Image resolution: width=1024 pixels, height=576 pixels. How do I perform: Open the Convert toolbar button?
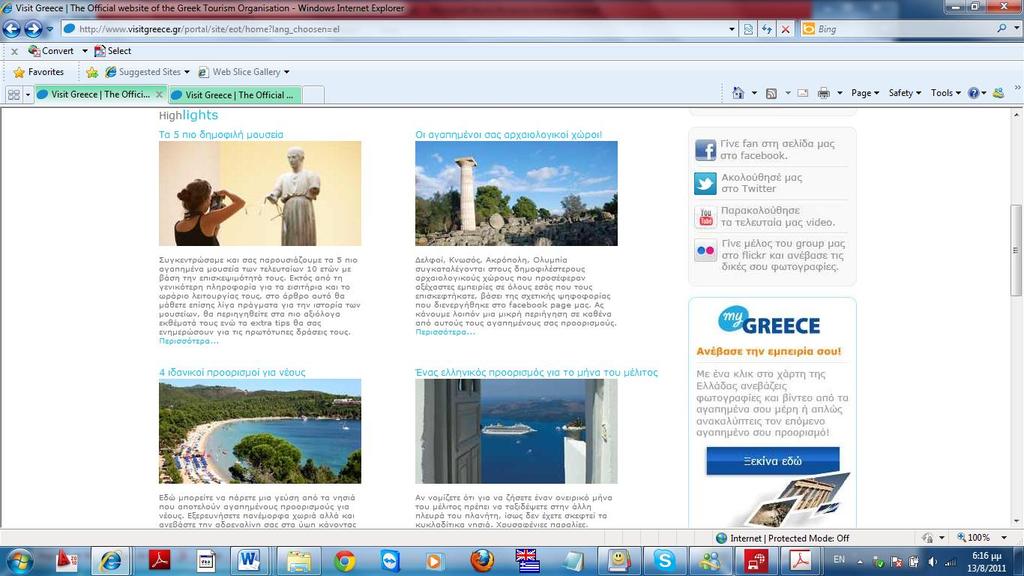coord(51,51)
